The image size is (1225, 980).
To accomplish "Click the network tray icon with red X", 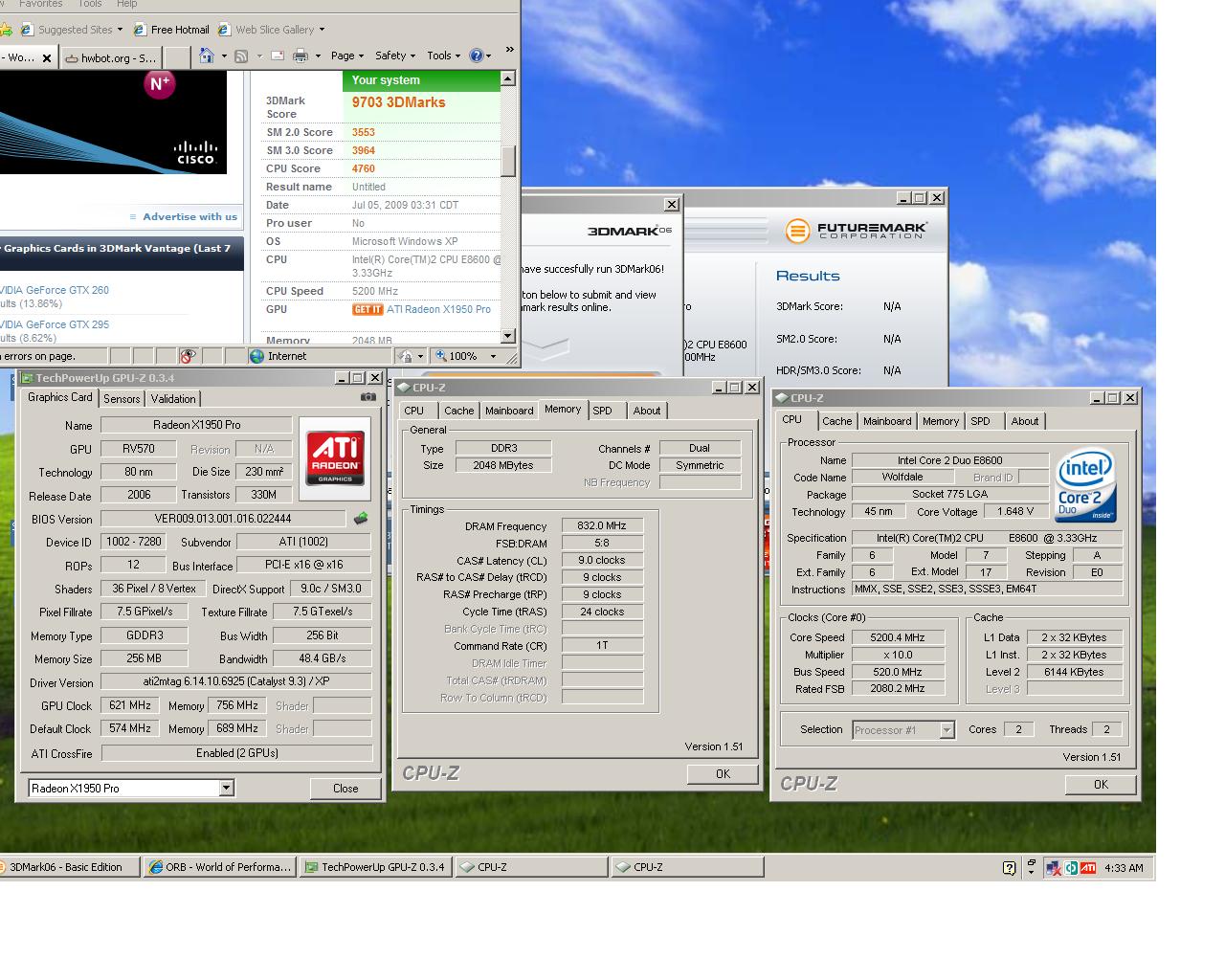I will pos(1054,868).
